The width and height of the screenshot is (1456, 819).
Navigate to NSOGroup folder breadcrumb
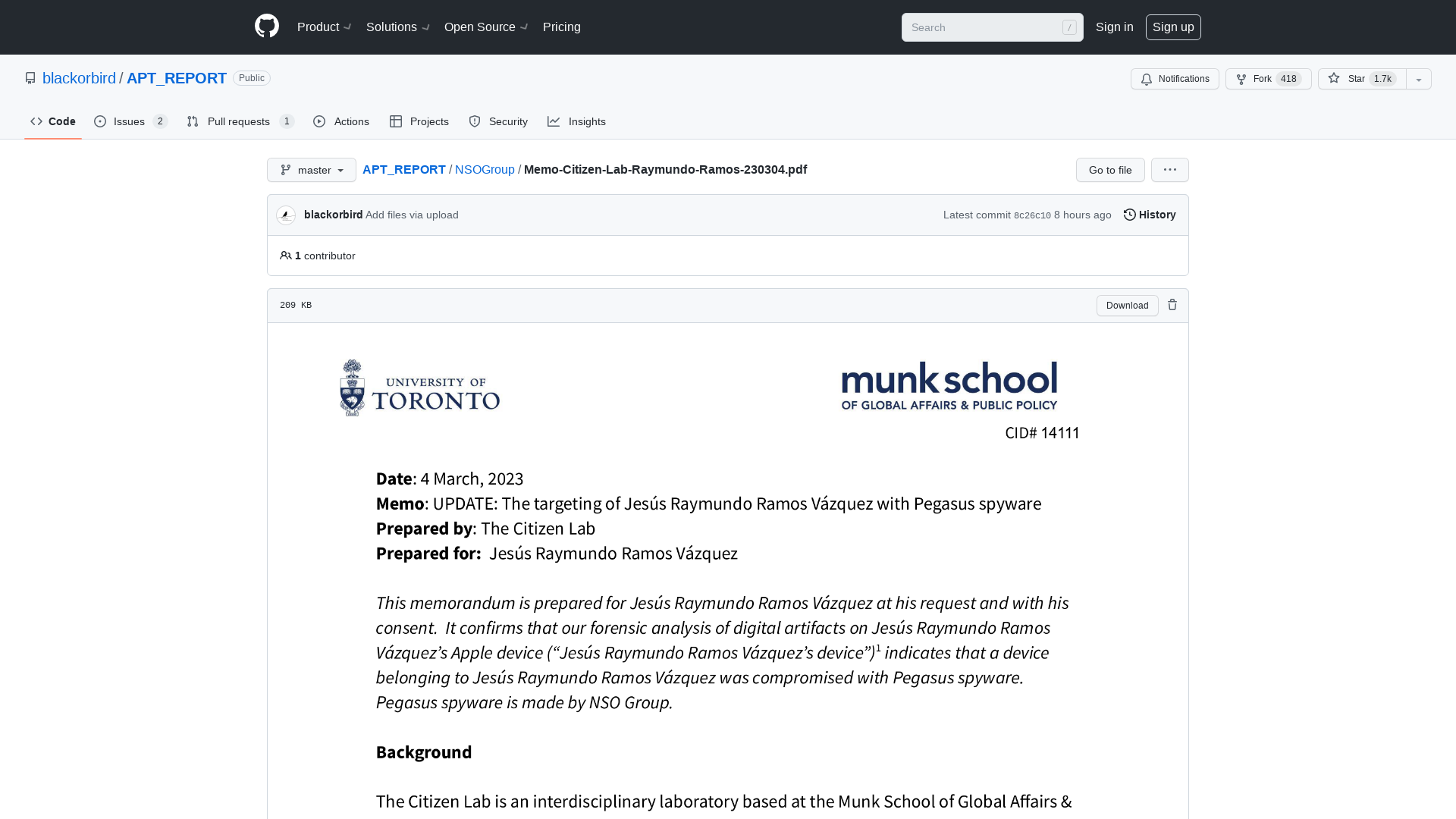pyautogui.click(x=485, y=170)
